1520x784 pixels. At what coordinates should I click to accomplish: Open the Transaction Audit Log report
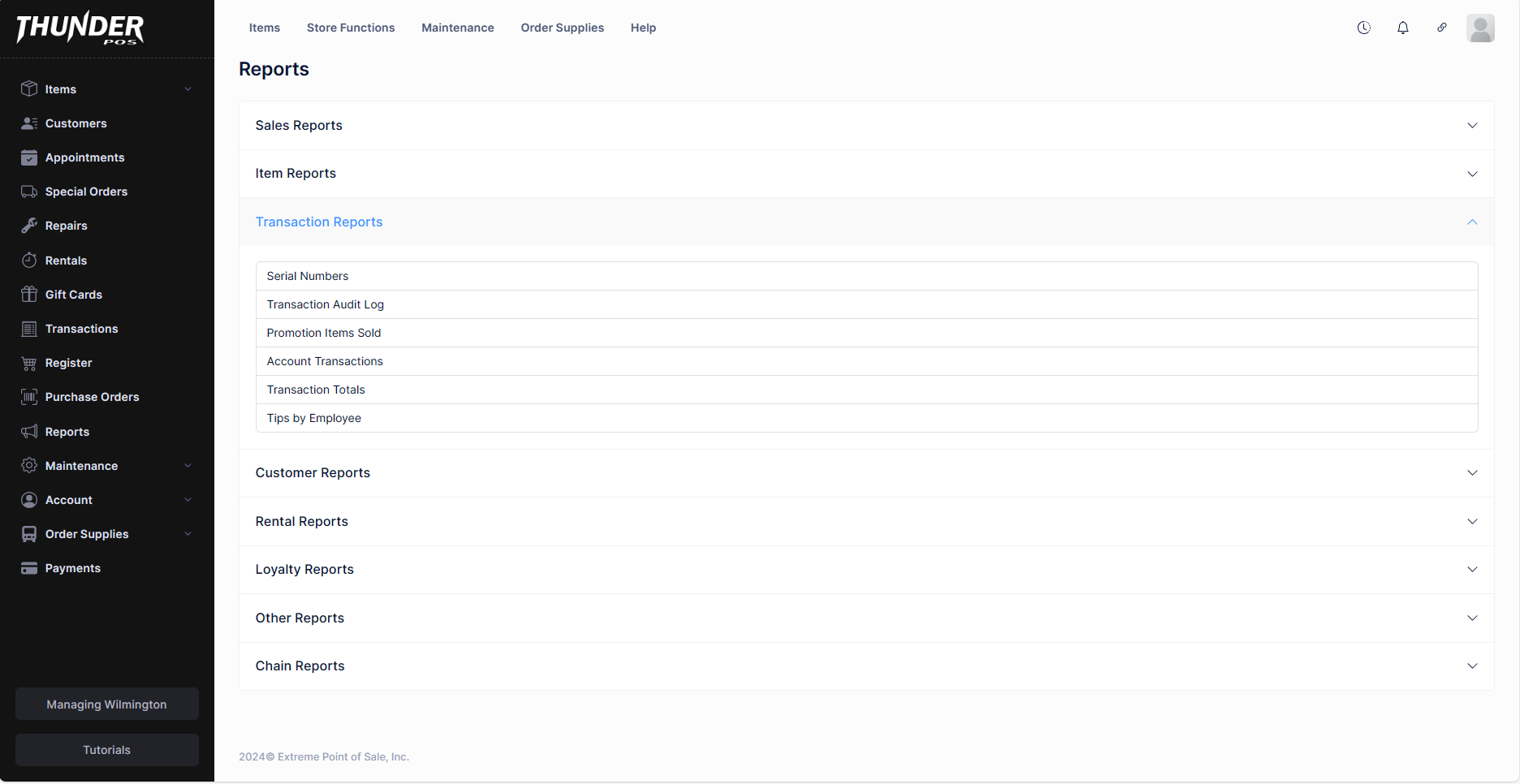[326, 304]
